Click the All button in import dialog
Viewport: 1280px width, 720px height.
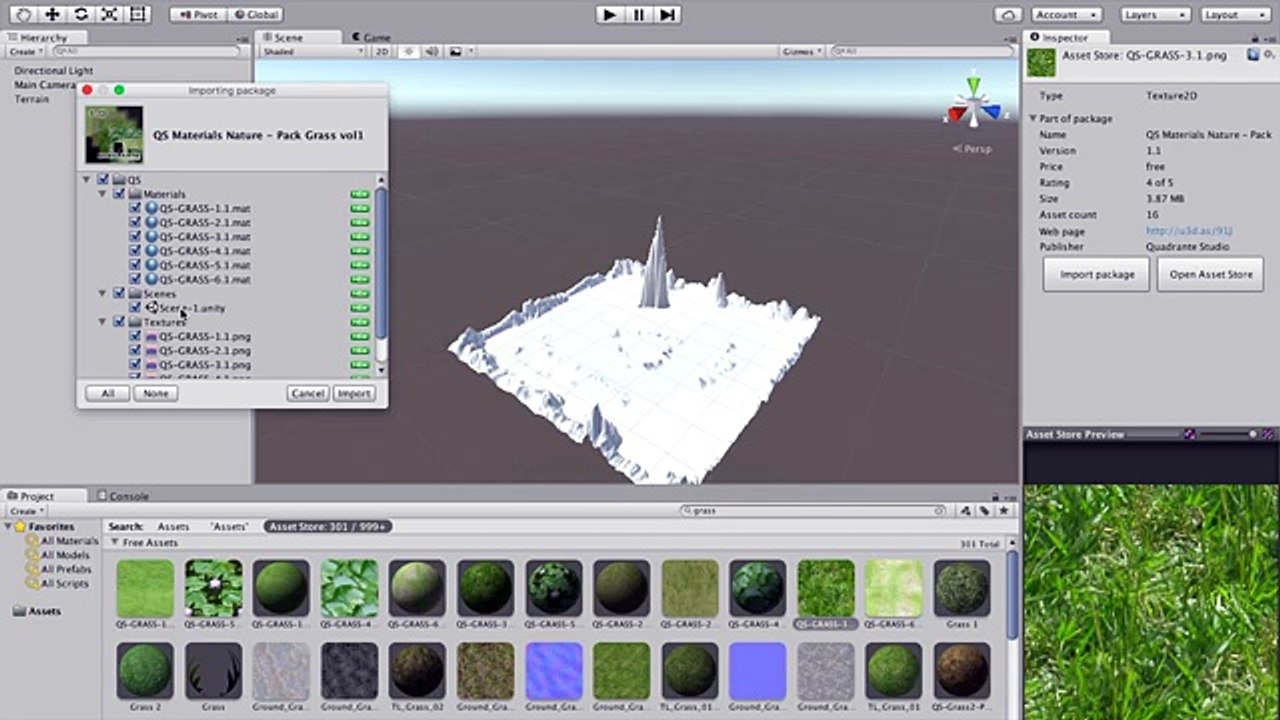[x=107, y=394]
